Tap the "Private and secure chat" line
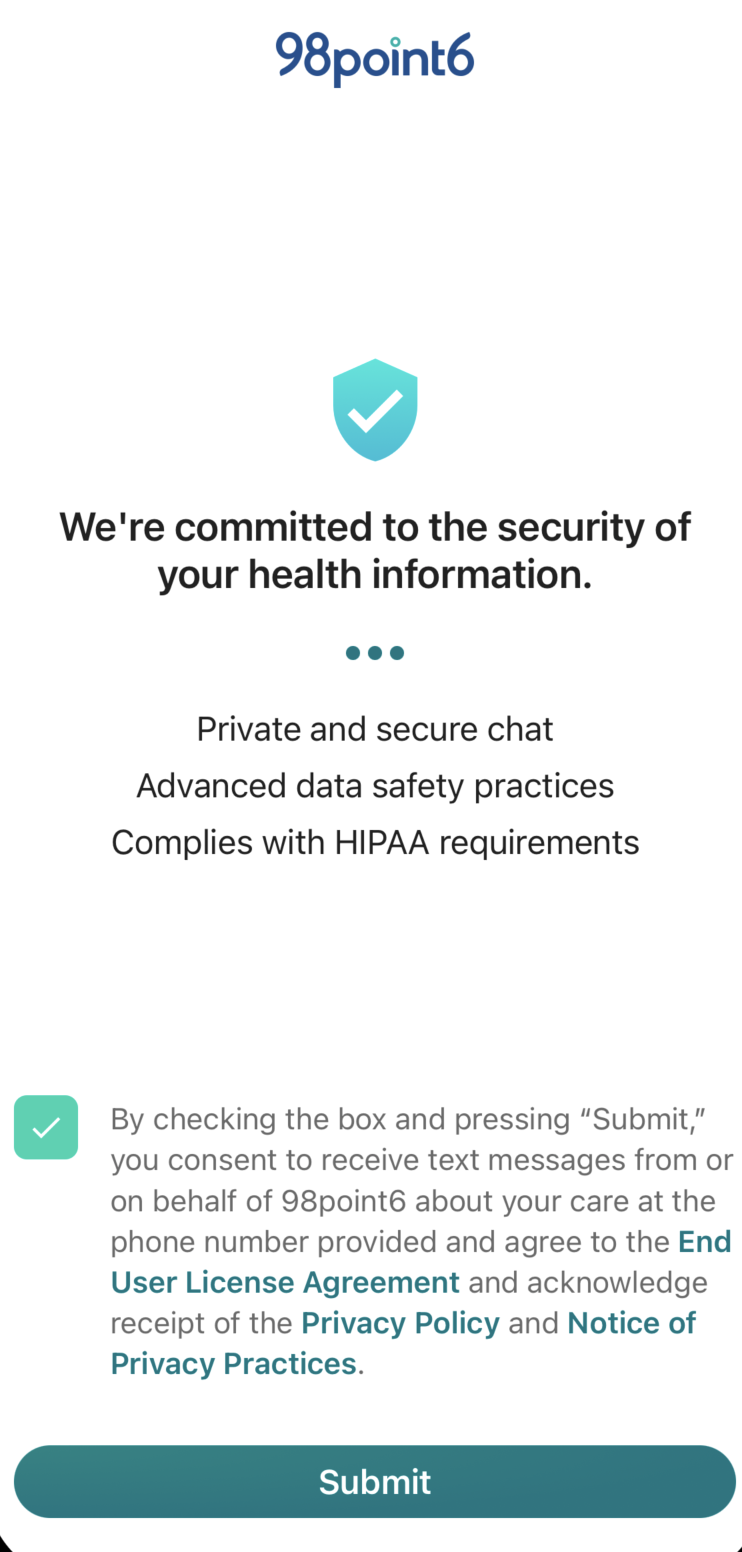 (x=375, y=729)
